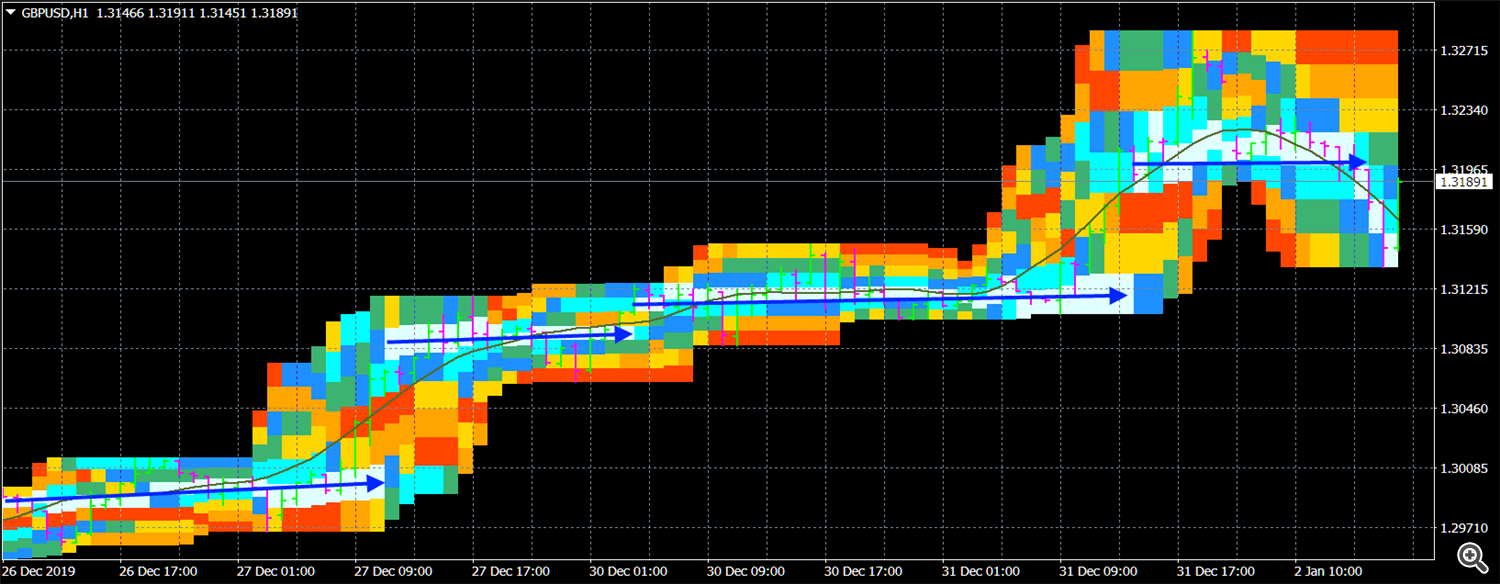The width and height of the screenshot is (1500, 584).
Task: Click the 27 Dec 01:00 time label
Action: tap(276, 572)
